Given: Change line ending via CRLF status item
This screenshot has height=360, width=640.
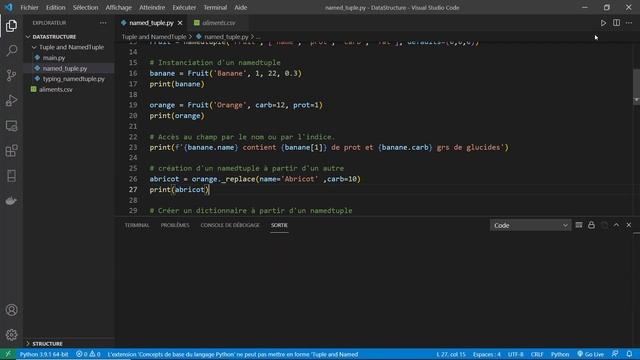Looking at the screenshot, I should point(537,354).
